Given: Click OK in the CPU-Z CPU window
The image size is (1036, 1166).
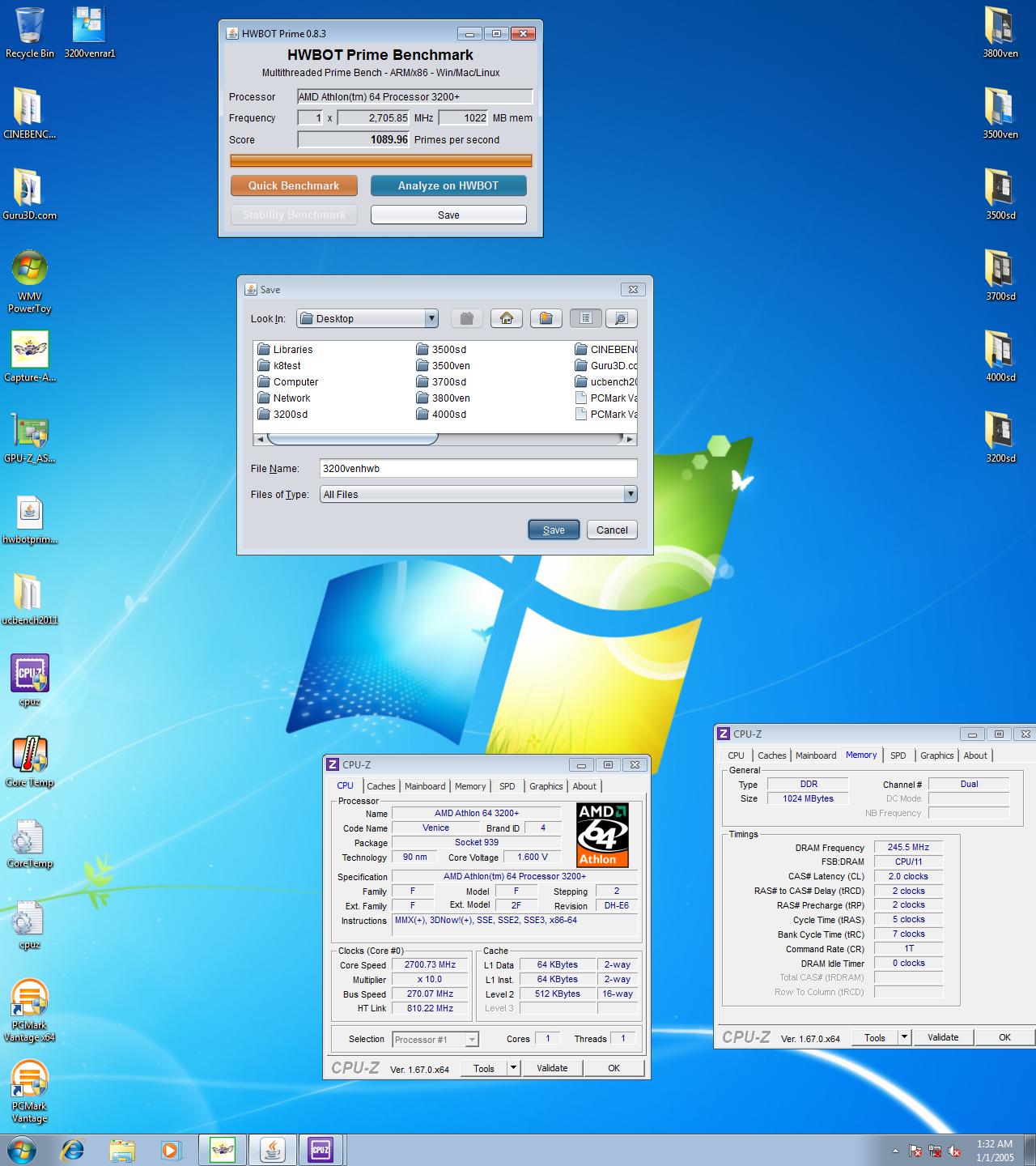Looking at the screenshot, I should tap(614, 1068).
